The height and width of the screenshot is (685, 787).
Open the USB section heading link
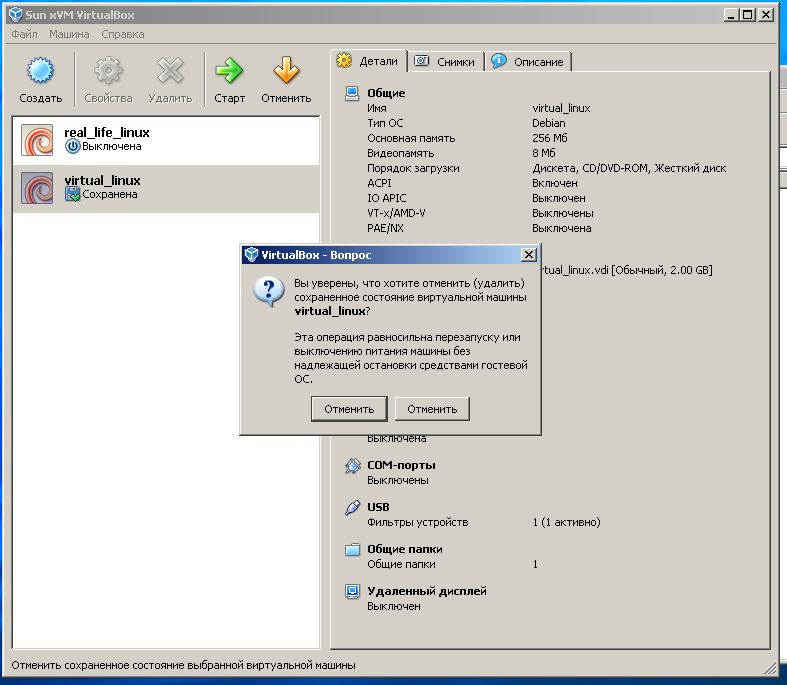[378, 507]
